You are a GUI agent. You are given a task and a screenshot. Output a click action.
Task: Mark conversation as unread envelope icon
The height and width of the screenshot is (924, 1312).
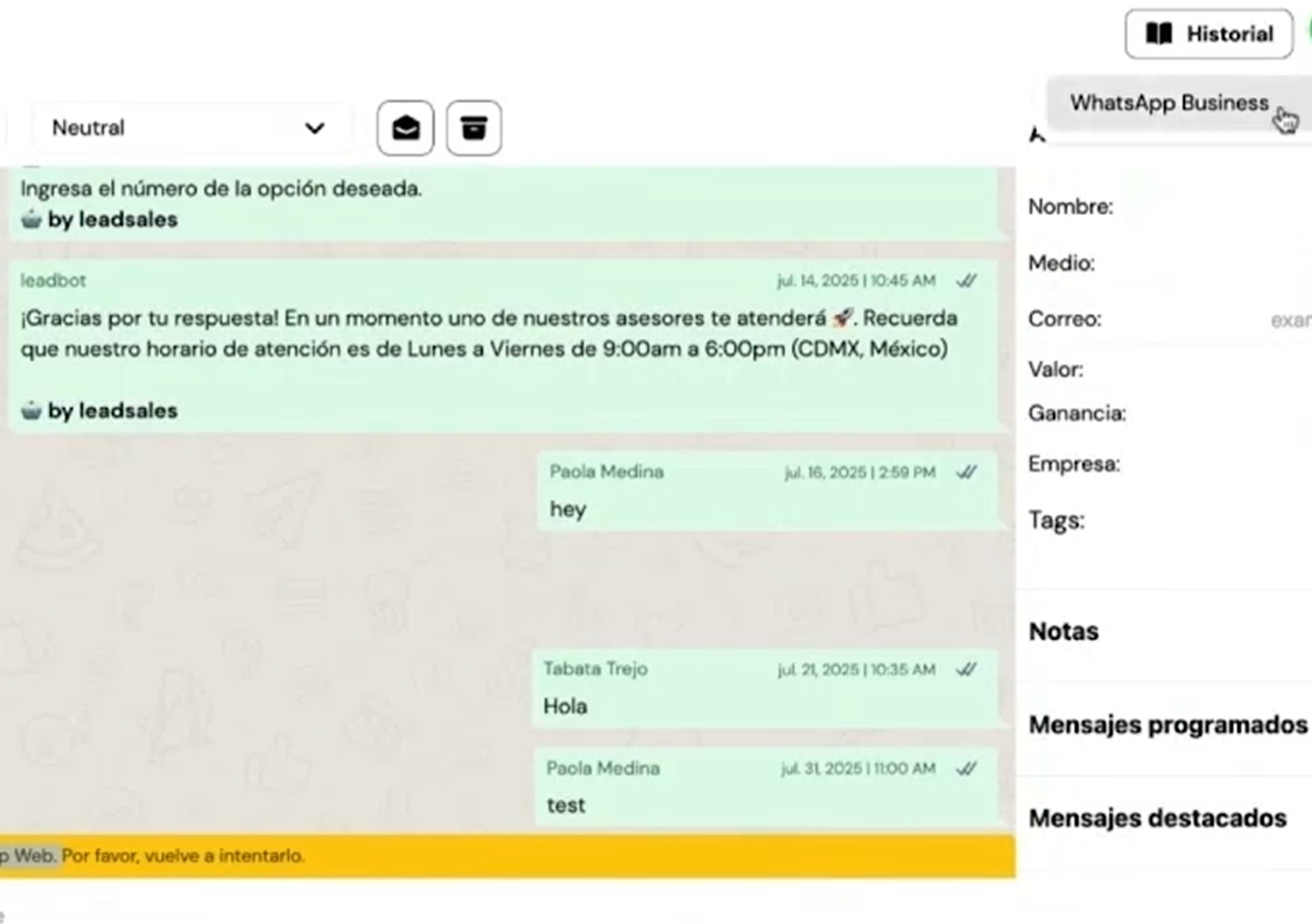pyautogui.click(x=405, y=128)
